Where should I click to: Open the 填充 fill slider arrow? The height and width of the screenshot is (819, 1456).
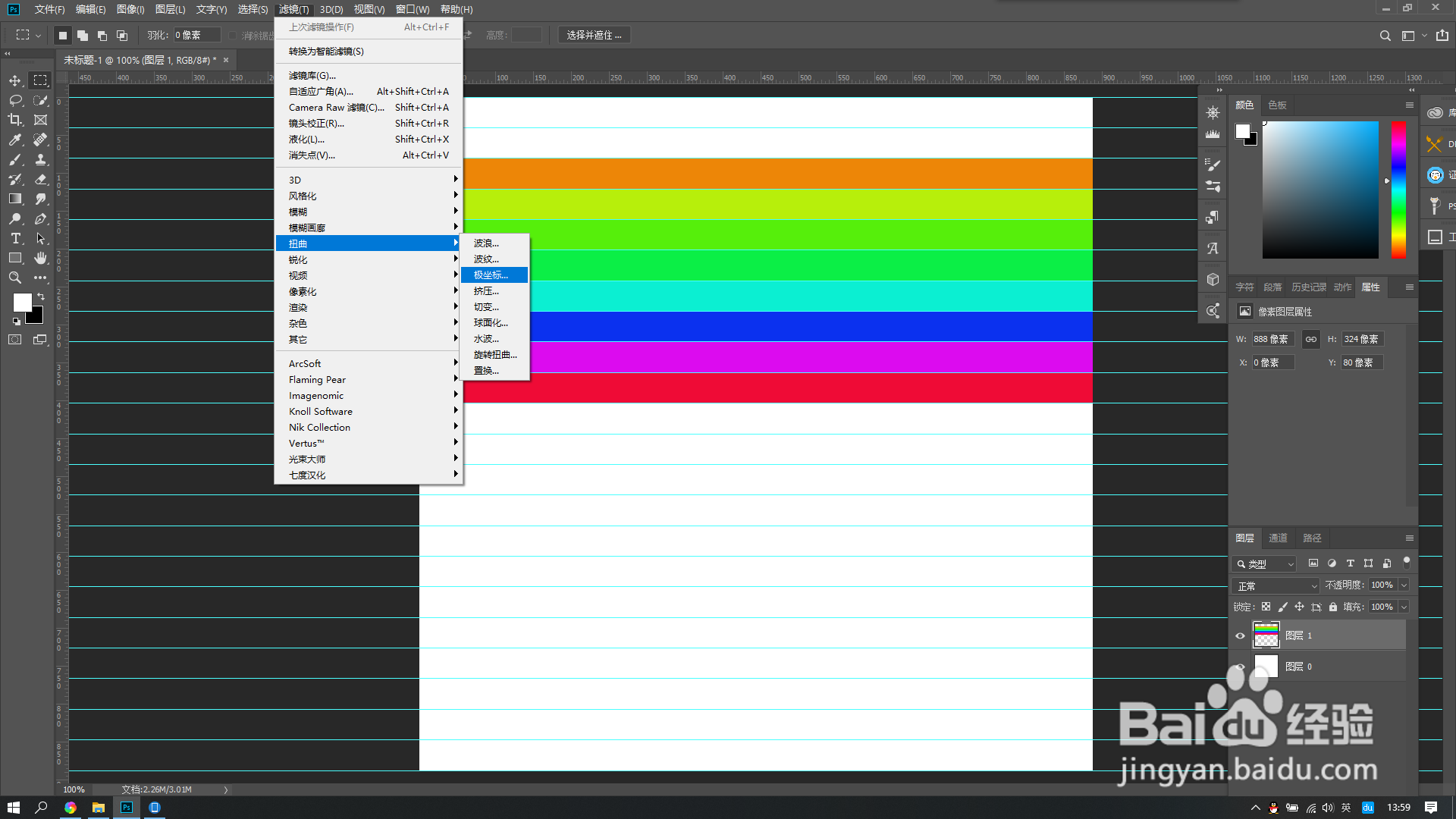coord(1404,607)
